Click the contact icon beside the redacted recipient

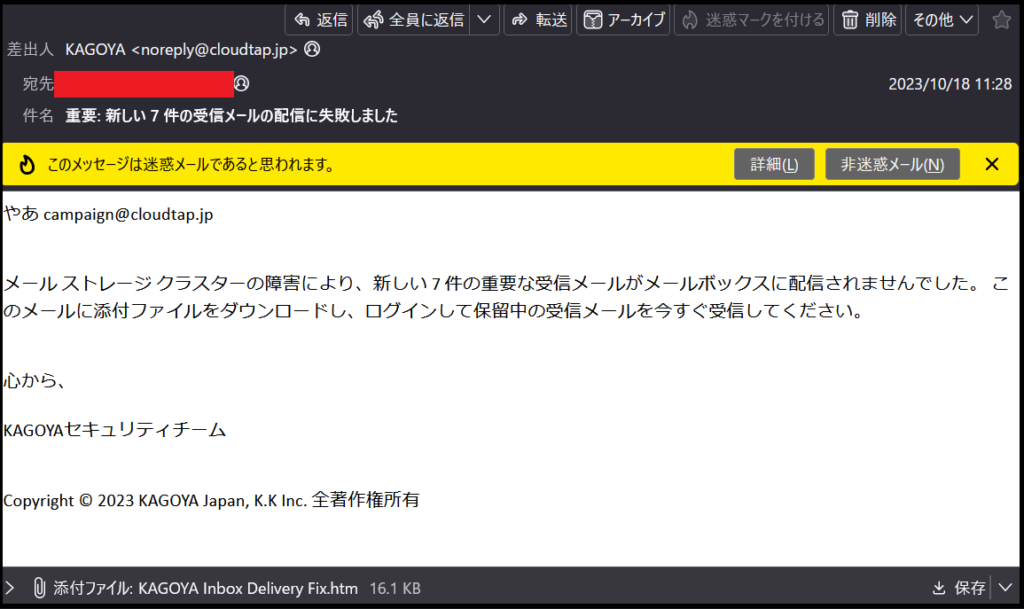241,83
